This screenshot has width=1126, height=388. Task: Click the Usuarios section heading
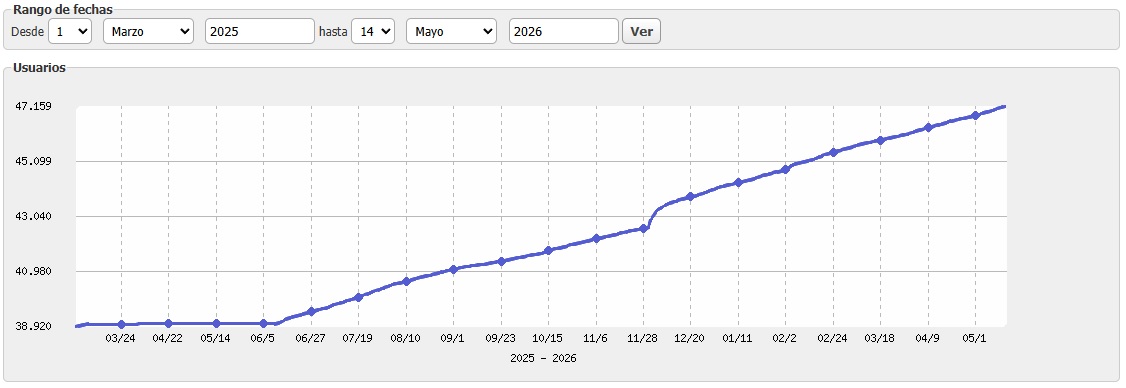39,68
